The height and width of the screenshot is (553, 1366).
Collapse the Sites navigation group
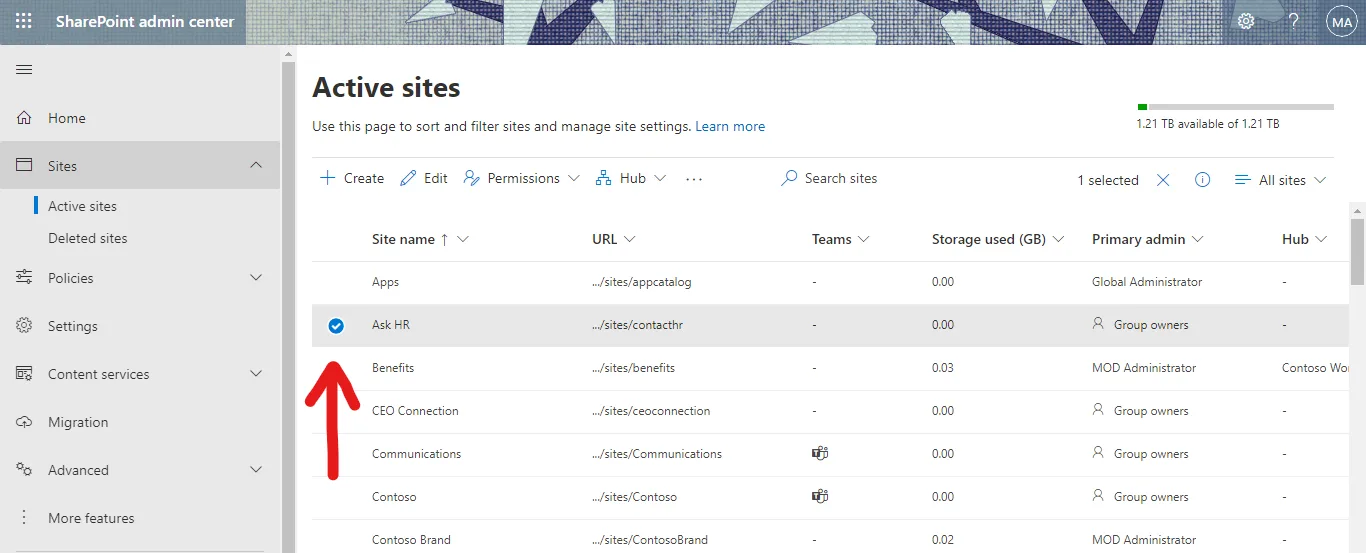pyautogui.click(x=256, y=165)
